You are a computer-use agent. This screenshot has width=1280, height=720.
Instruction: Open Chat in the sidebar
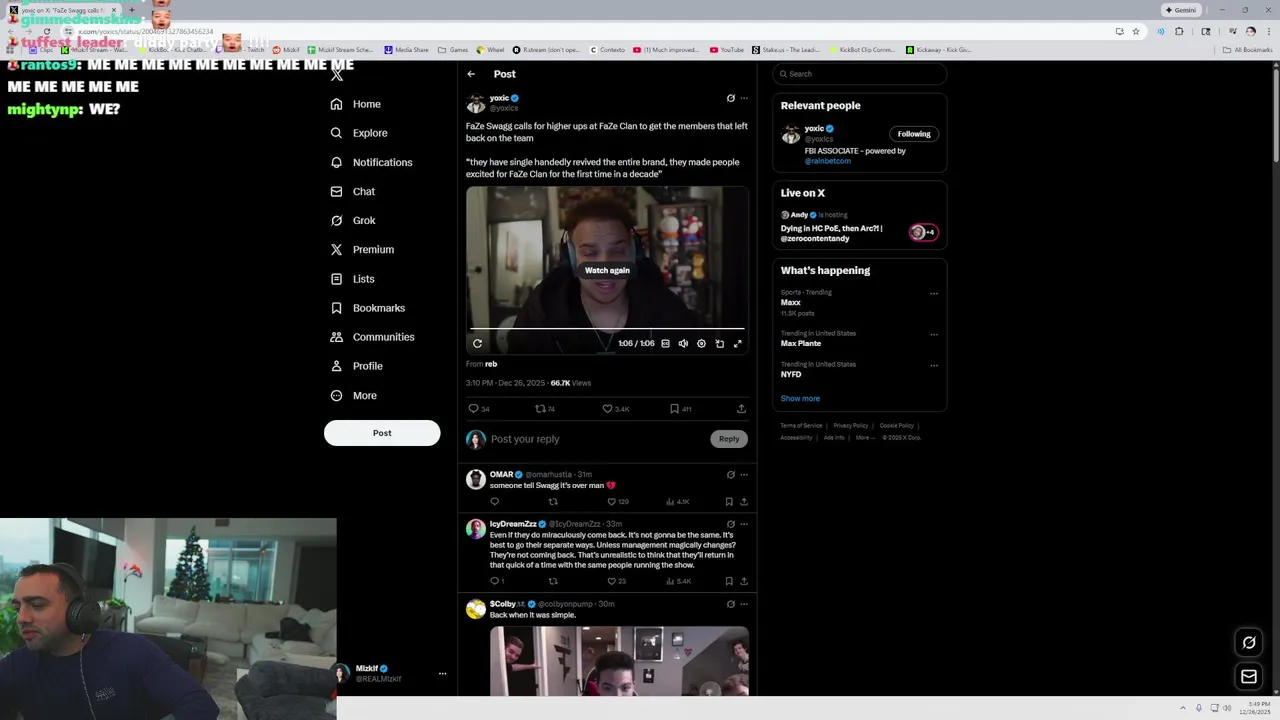pos(353,191)
